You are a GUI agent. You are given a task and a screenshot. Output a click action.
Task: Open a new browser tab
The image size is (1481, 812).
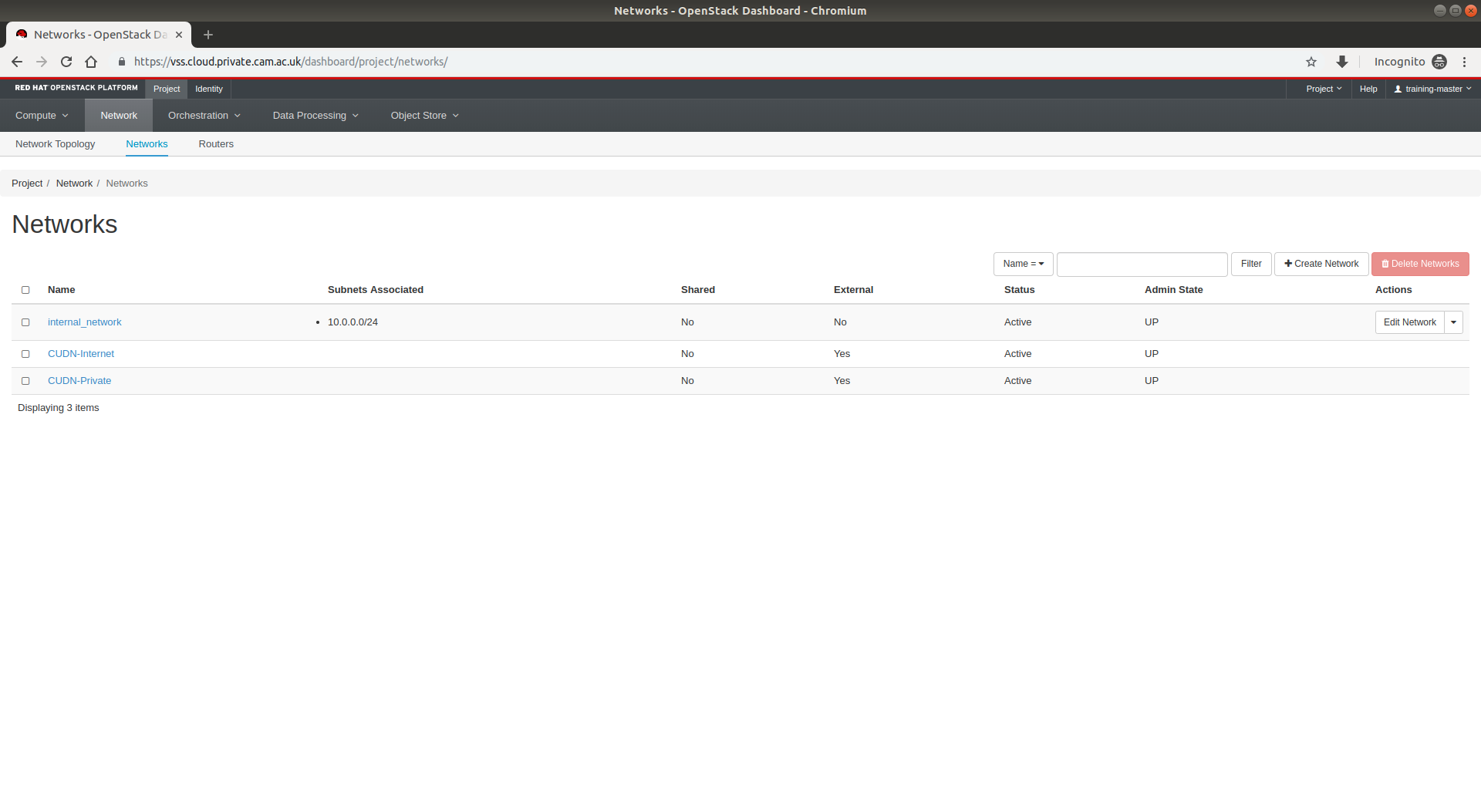tap(208, 35)
